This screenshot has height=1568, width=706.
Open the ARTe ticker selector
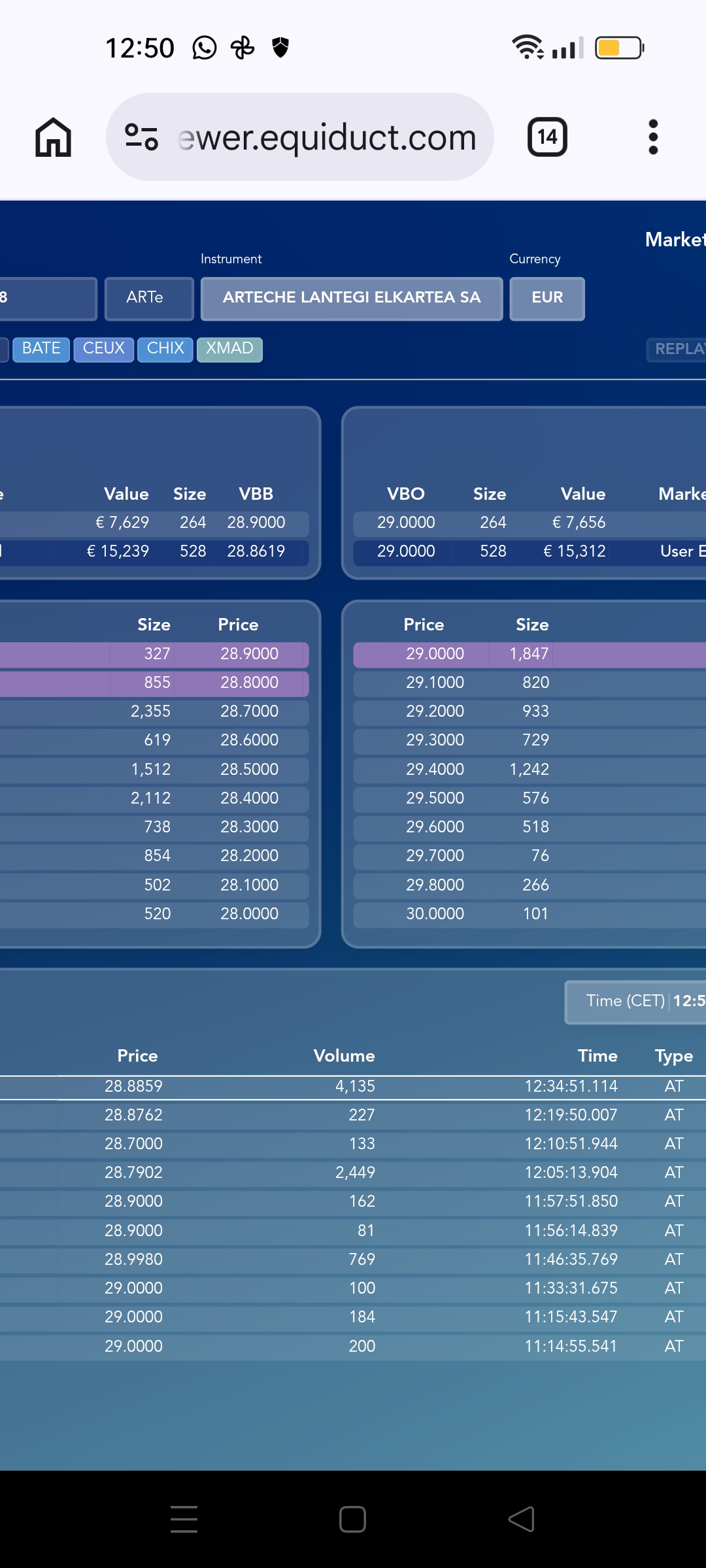149,299
